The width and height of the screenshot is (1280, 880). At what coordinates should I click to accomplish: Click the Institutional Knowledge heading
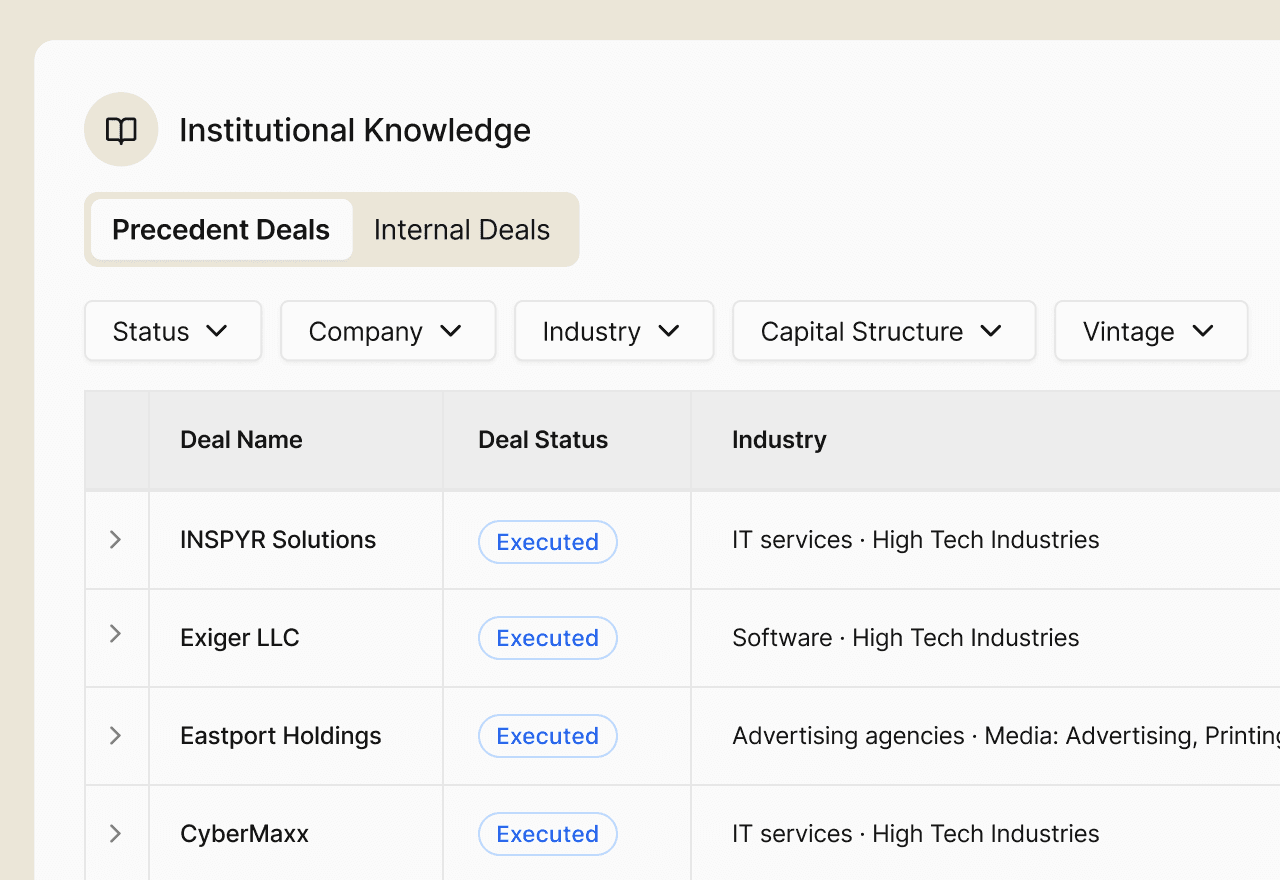pos(355,130)
